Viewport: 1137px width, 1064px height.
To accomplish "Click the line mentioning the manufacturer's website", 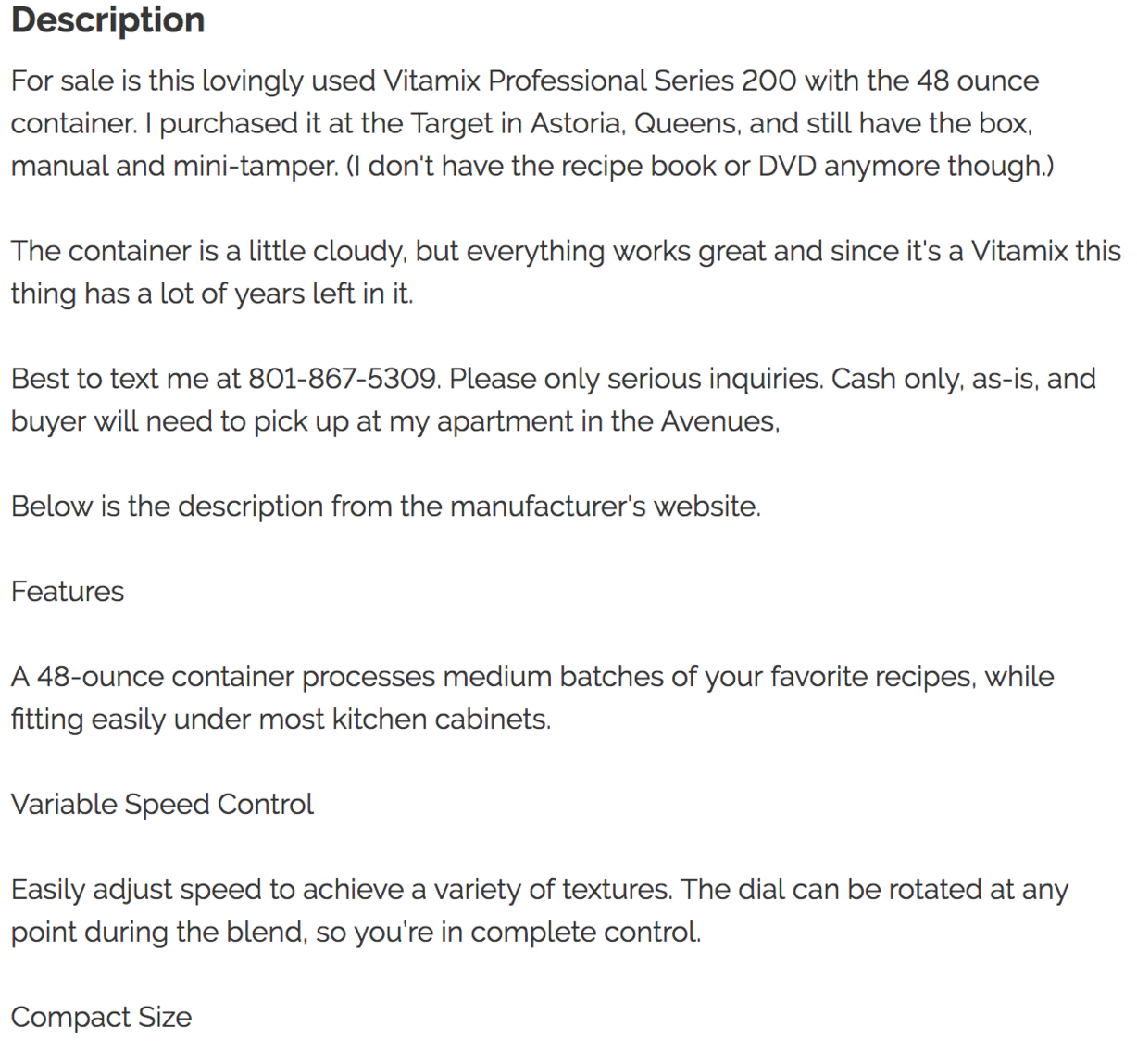I will [385, 507].
